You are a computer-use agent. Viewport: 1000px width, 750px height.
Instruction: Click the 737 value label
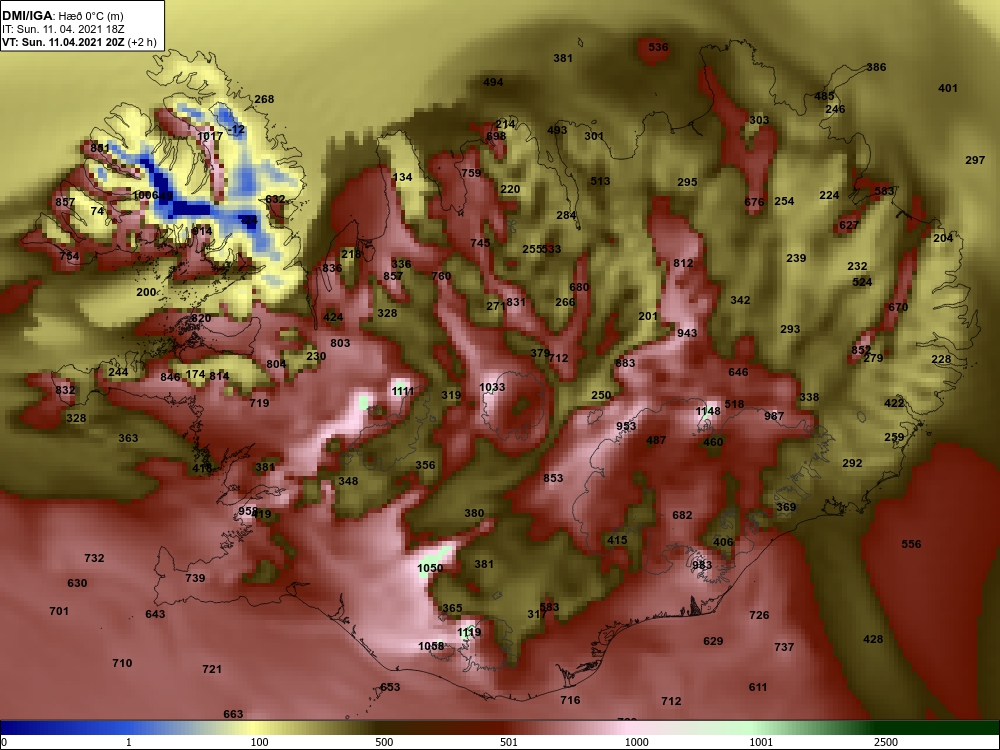(784, 647)
